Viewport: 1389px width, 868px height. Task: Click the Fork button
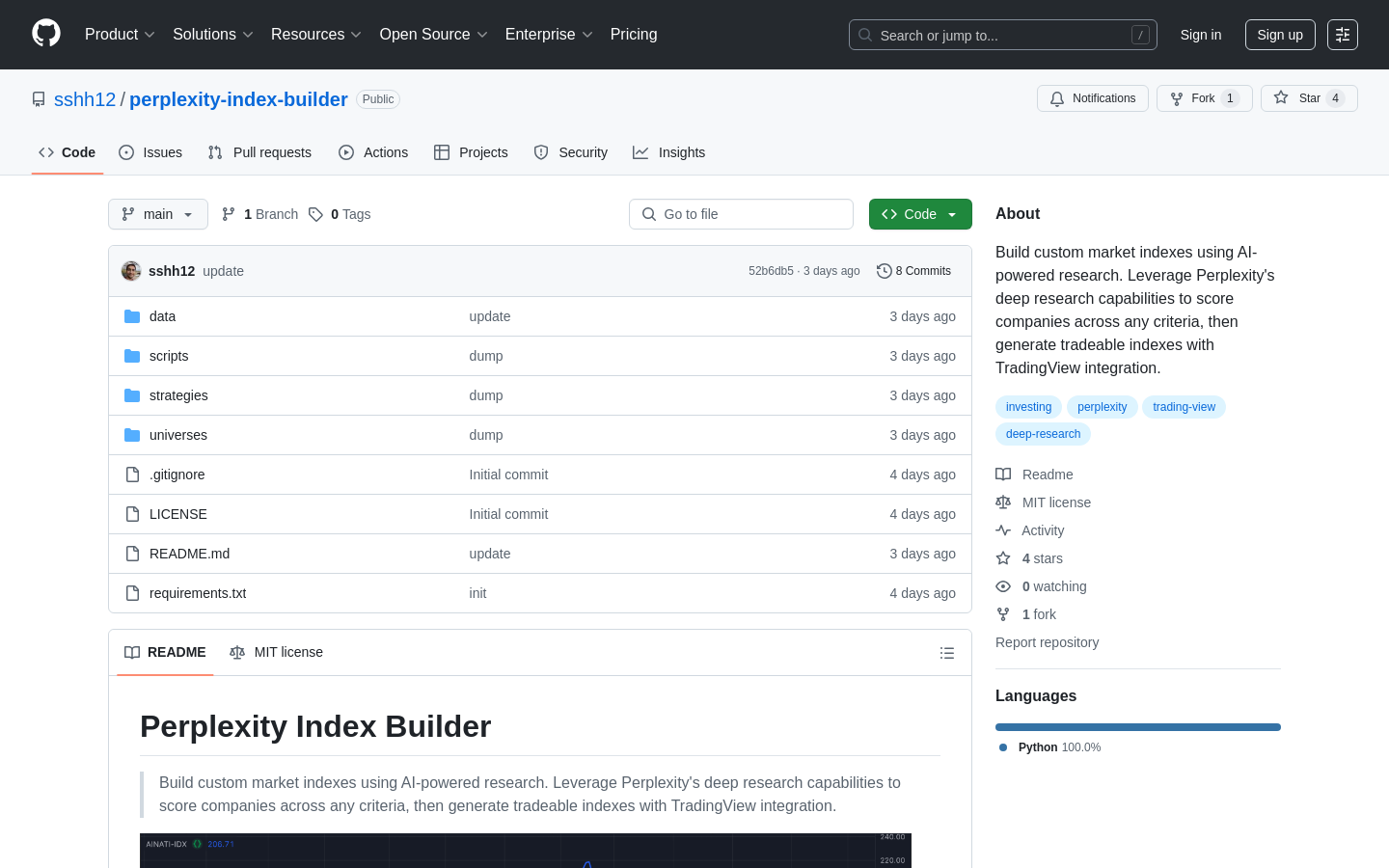1204,98
